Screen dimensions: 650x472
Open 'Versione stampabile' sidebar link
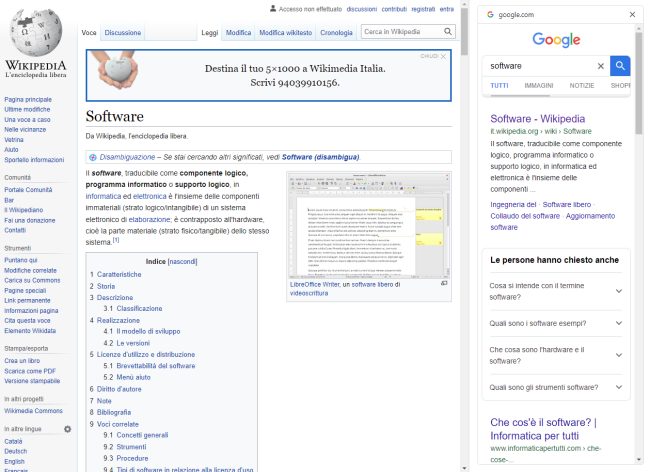pyautogui.click(x=32, y=381)
